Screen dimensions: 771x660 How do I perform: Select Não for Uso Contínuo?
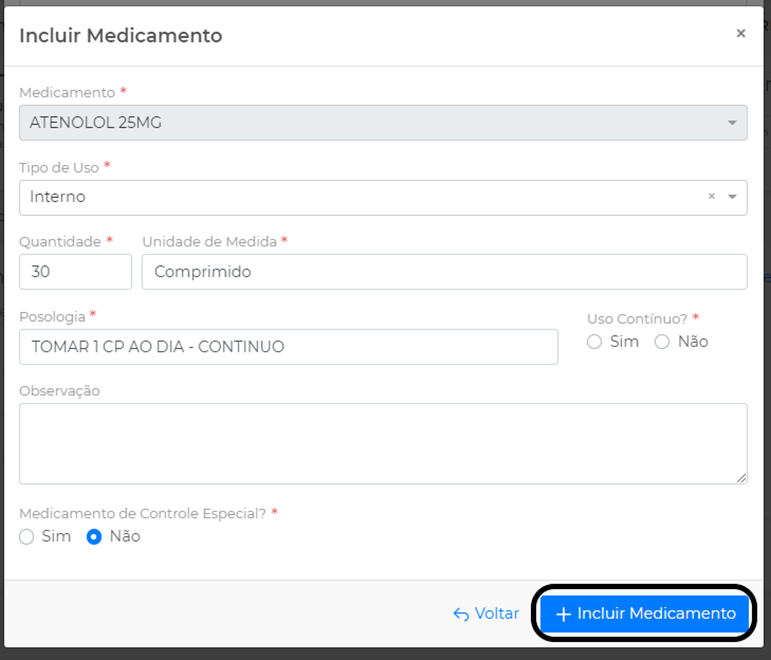tap(662, 342)
